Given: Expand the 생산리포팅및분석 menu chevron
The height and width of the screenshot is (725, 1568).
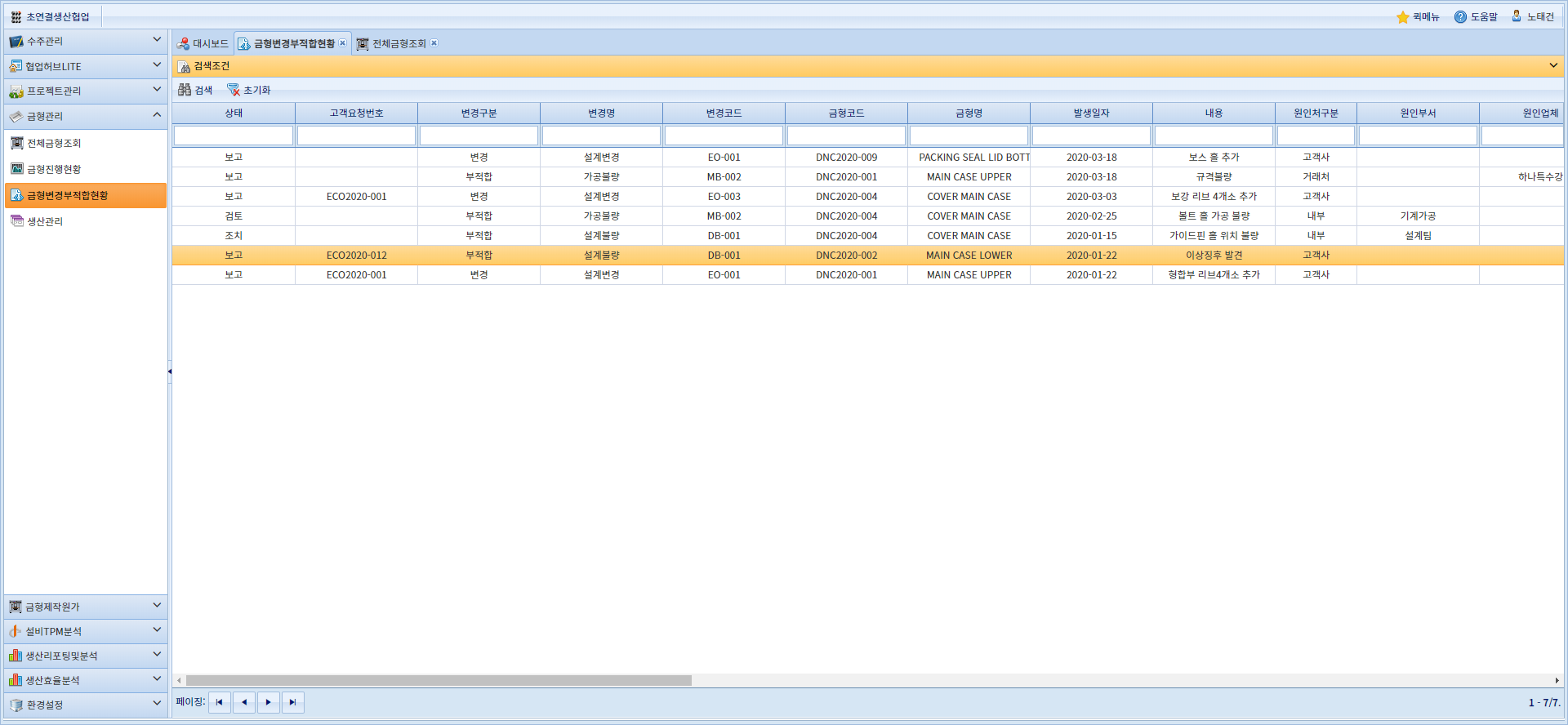Looking at the screenshot, I should pos(157,655).
